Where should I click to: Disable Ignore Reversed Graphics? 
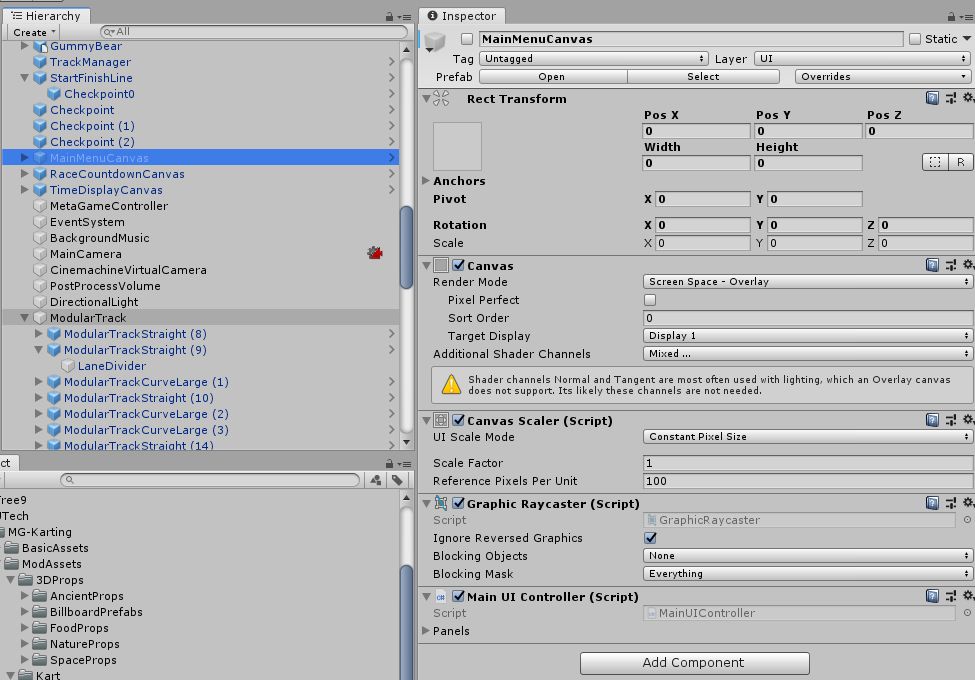tap(651, 538)
